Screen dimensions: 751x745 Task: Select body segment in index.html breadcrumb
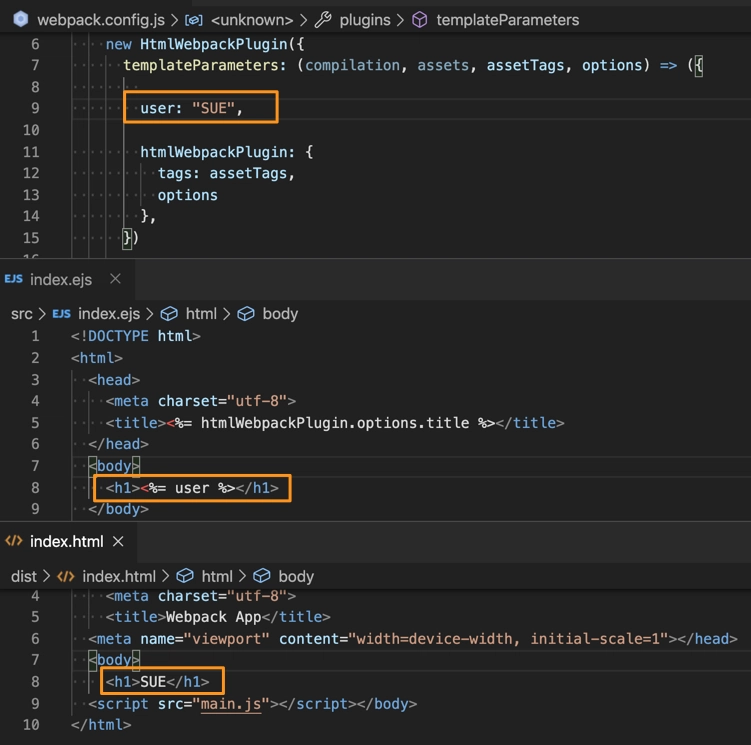[x=296, y=576]
